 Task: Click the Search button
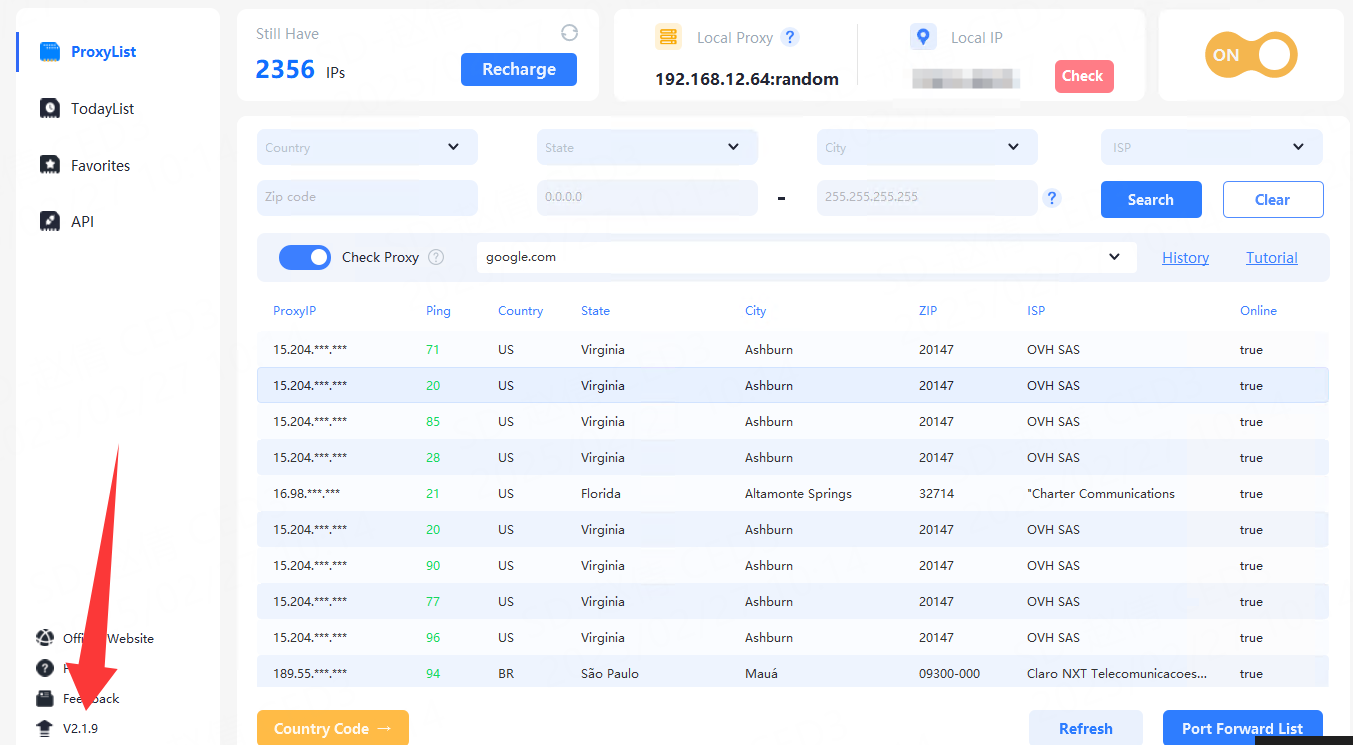click(x=1151, y=199)
